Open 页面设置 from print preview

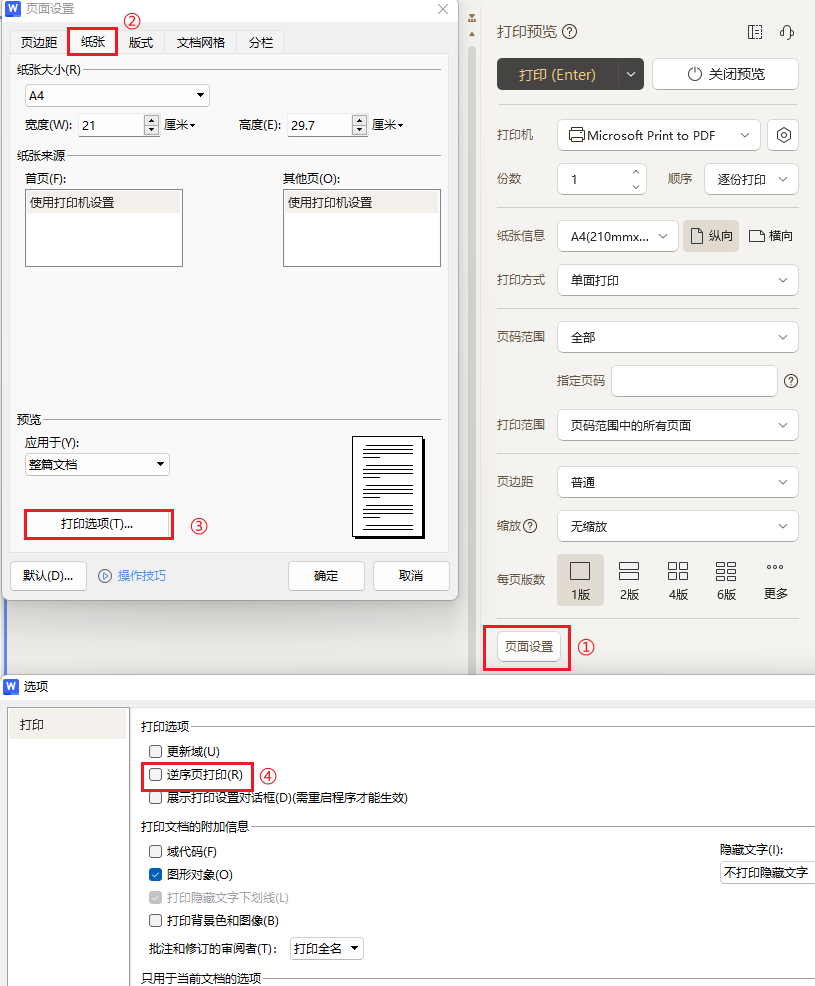coord(528,646)
